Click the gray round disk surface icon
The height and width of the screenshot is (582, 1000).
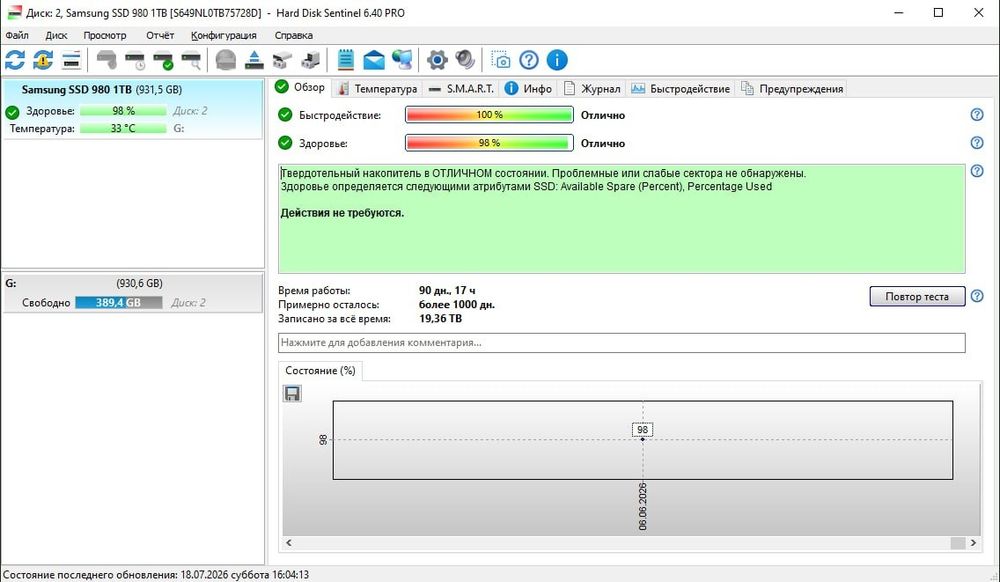coord(226,61)
